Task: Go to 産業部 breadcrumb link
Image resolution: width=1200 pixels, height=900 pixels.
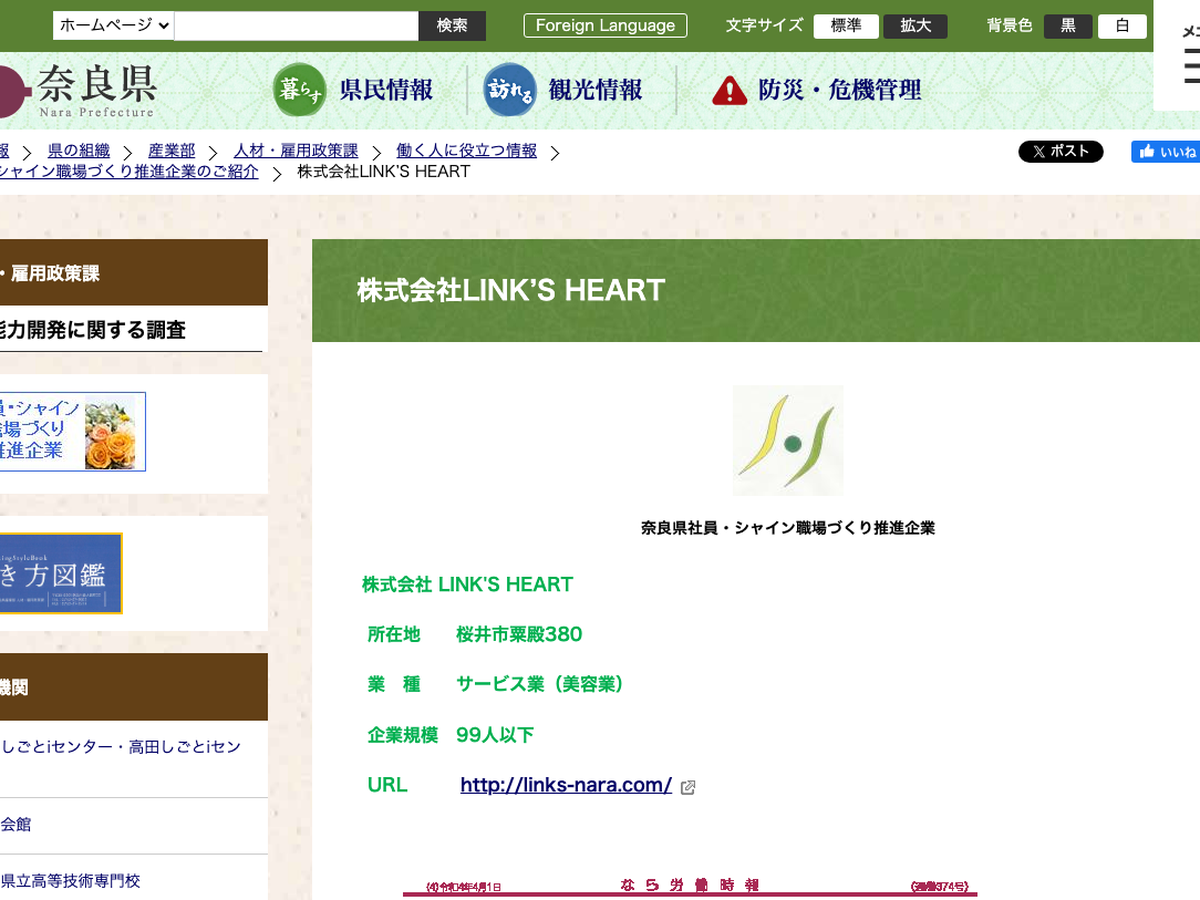Action: click(172, 151)
